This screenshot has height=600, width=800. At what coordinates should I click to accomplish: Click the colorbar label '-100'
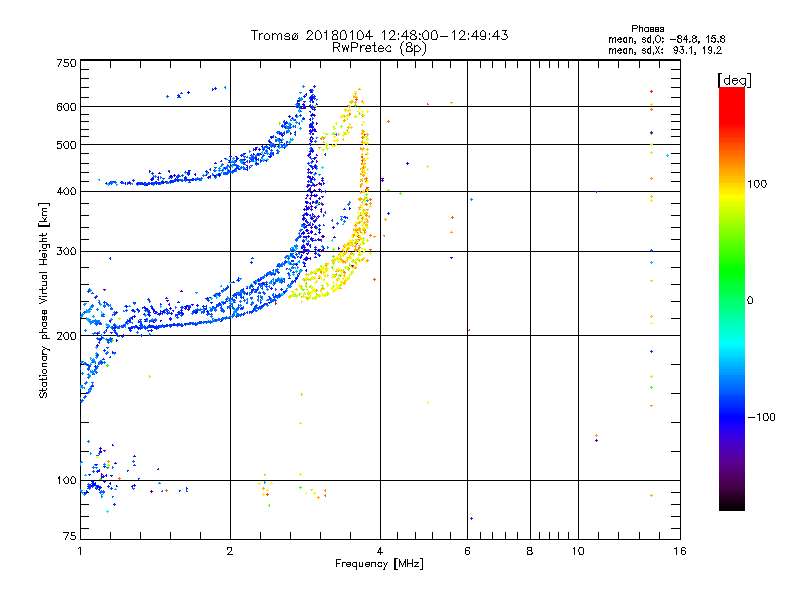(762, 417)
